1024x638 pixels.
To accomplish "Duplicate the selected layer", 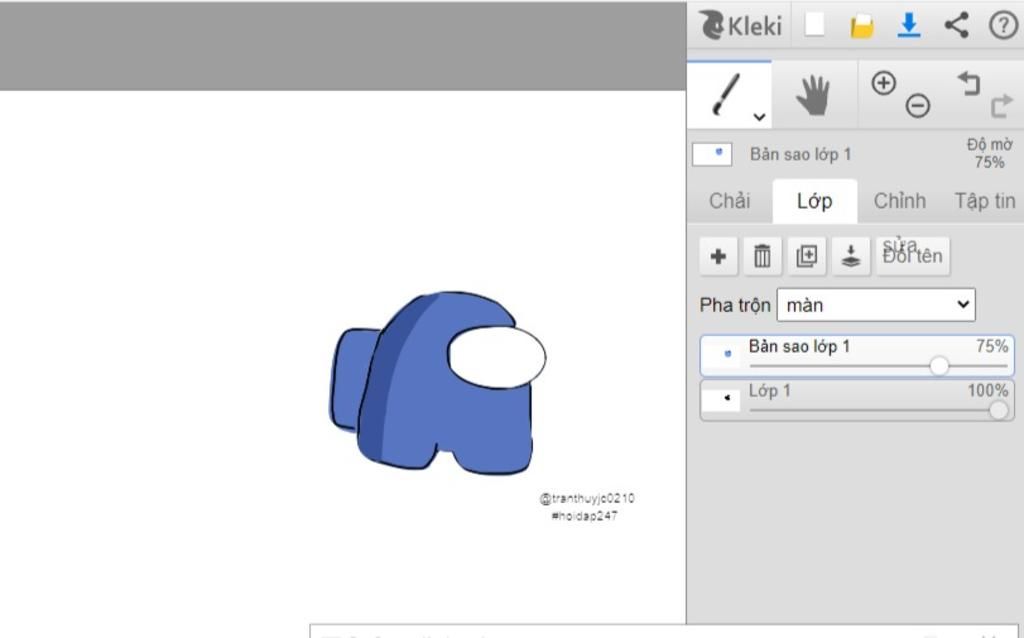I will click(807, 256).
